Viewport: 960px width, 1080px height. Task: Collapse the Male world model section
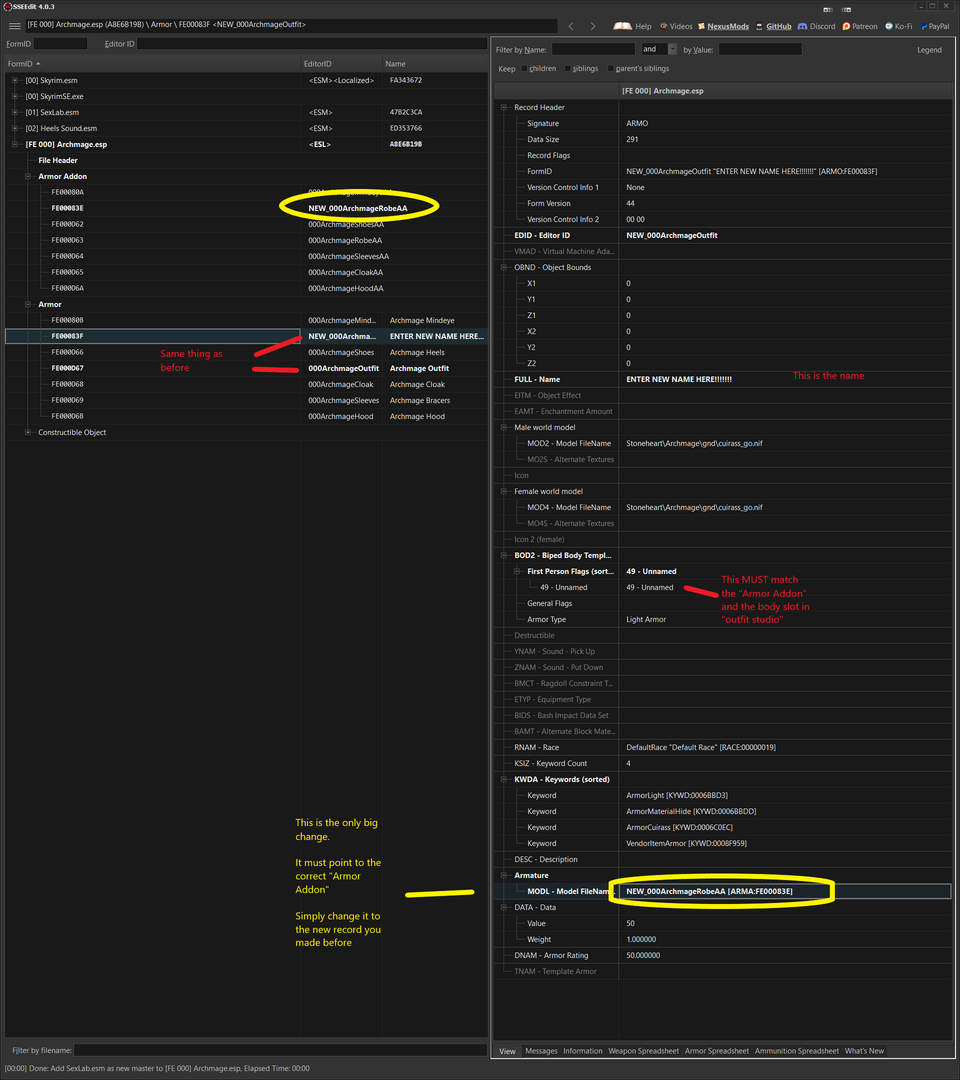coord(503,427)
